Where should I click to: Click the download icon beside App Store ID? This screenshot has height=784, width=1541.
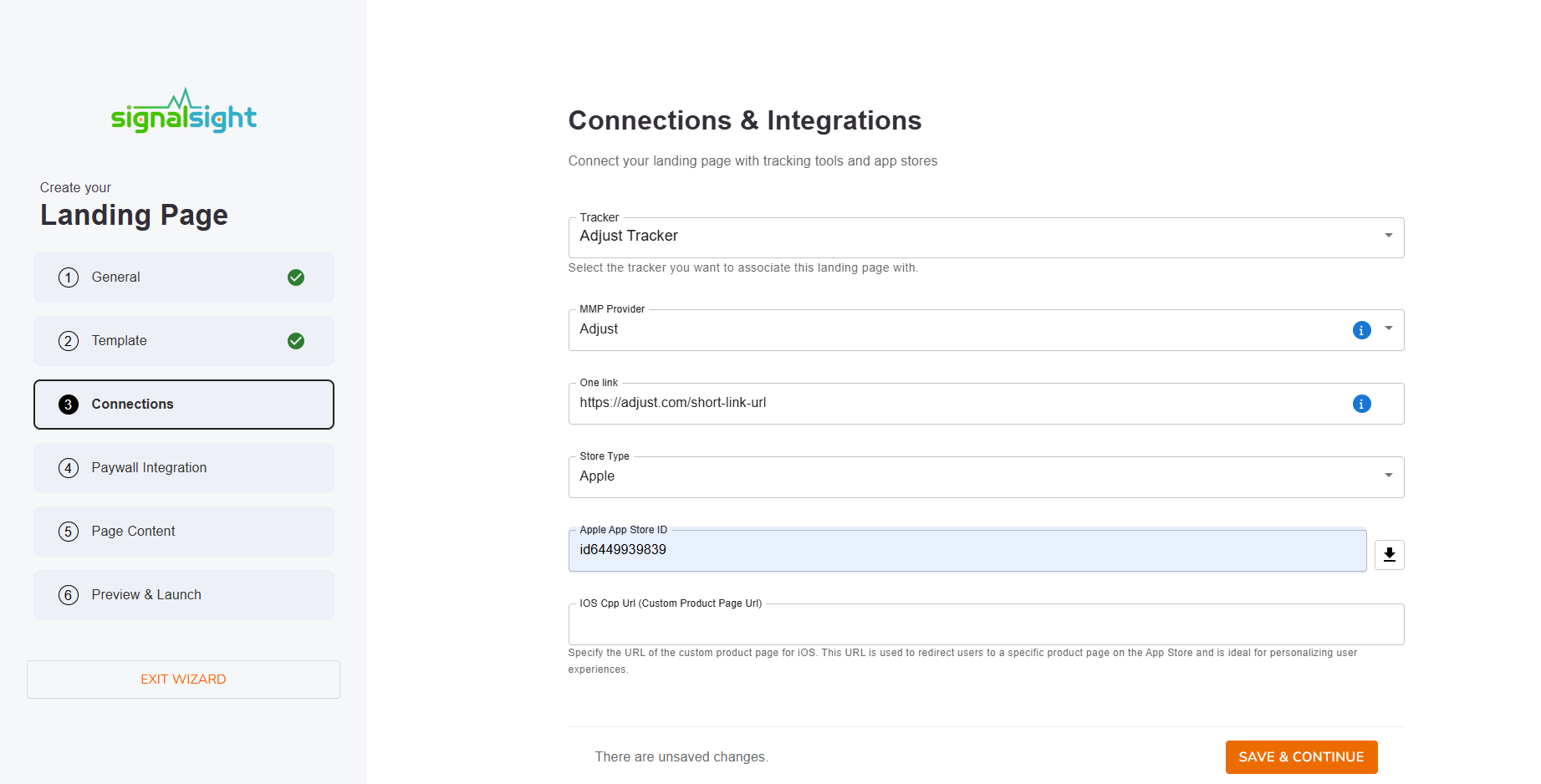(x=1389, y=554)
